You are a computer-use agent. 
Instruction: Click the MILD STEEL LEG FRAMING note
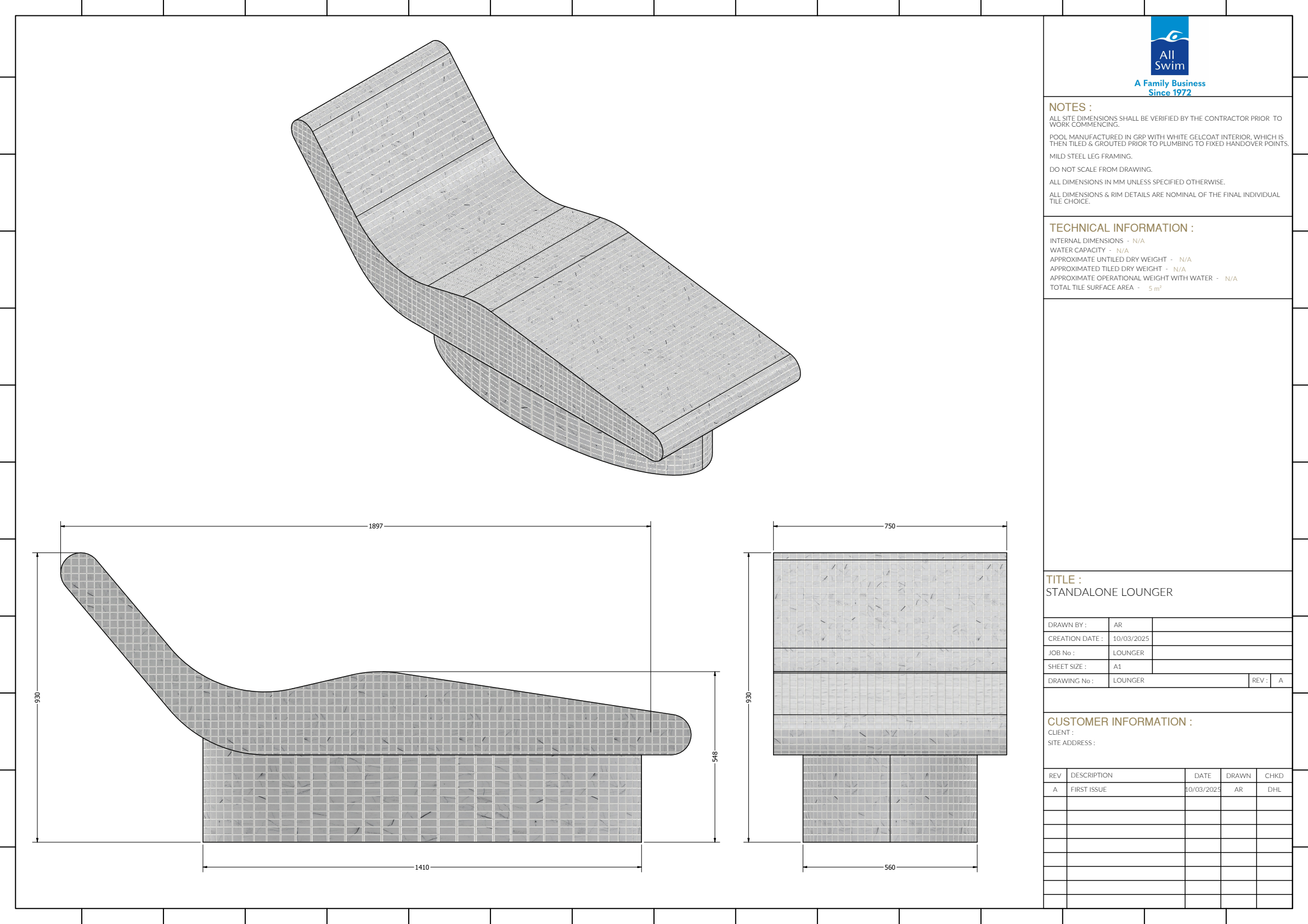coord(1090,157)
